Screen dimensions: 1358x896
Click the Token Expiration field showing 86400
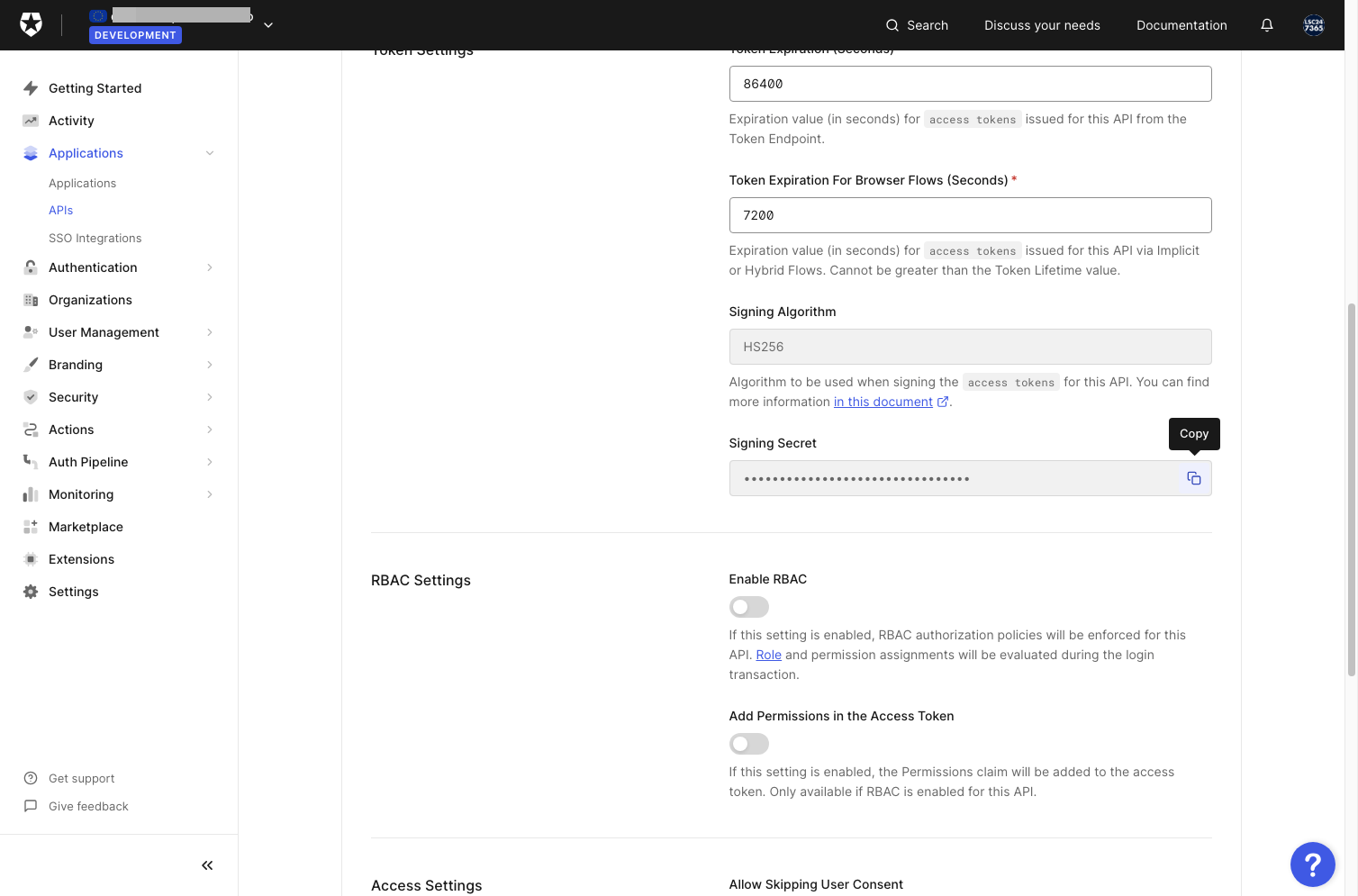pos(971,84)
